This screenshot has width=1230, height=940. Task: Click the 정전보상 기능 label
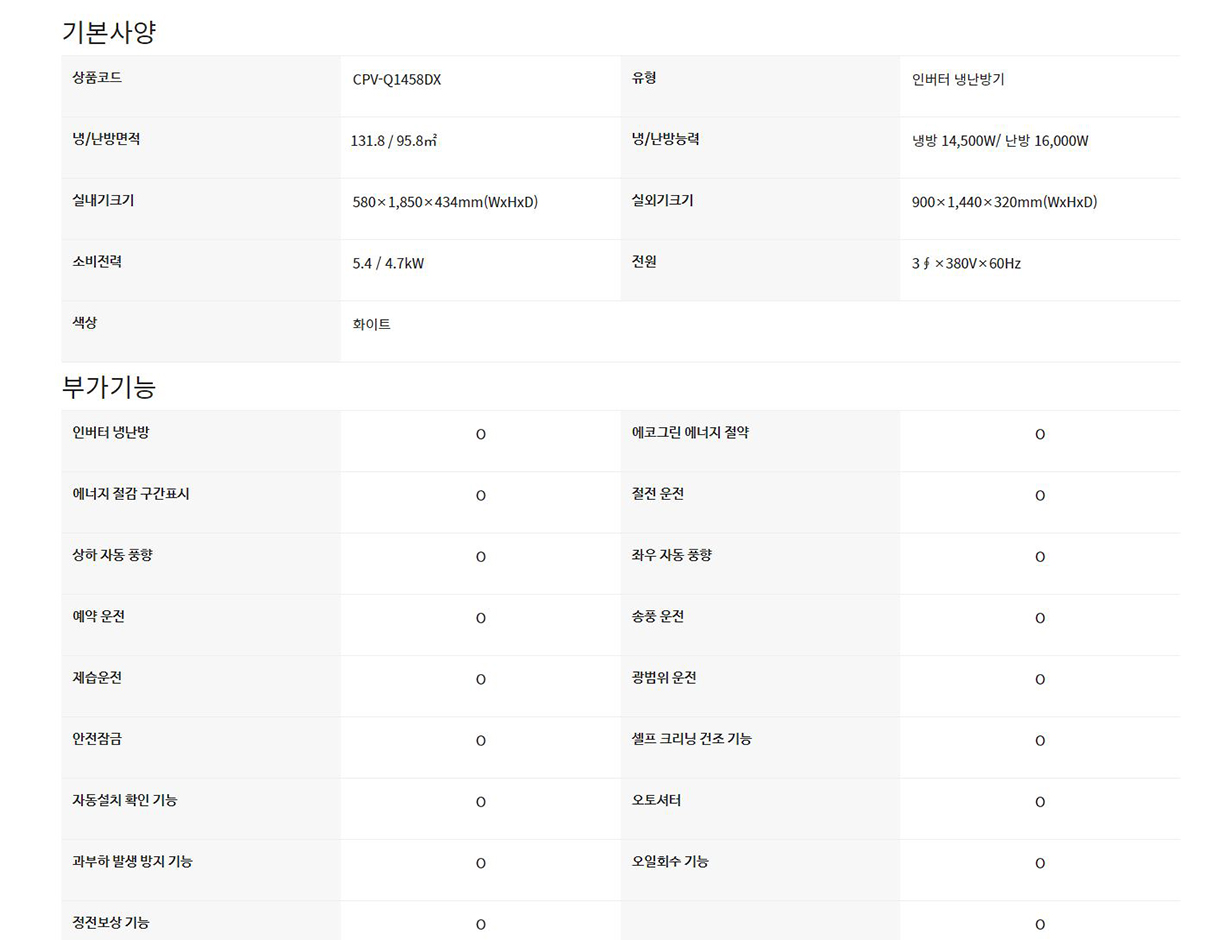point(111,922)
